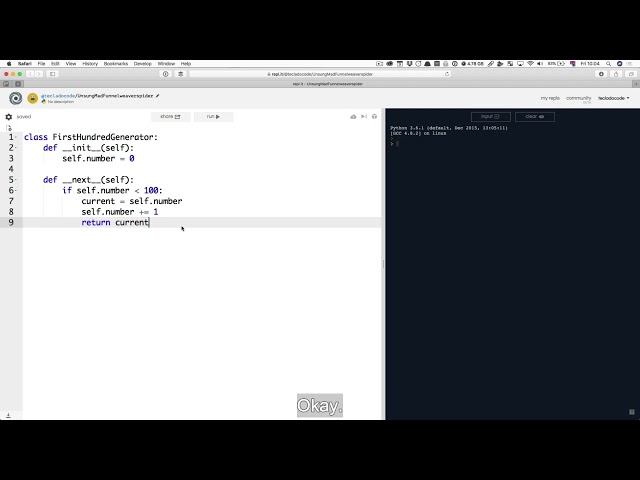Click line number 4 in the gutter
This screenshot has width=640, height=480.
pyautogui.click(x=11, y=169)
